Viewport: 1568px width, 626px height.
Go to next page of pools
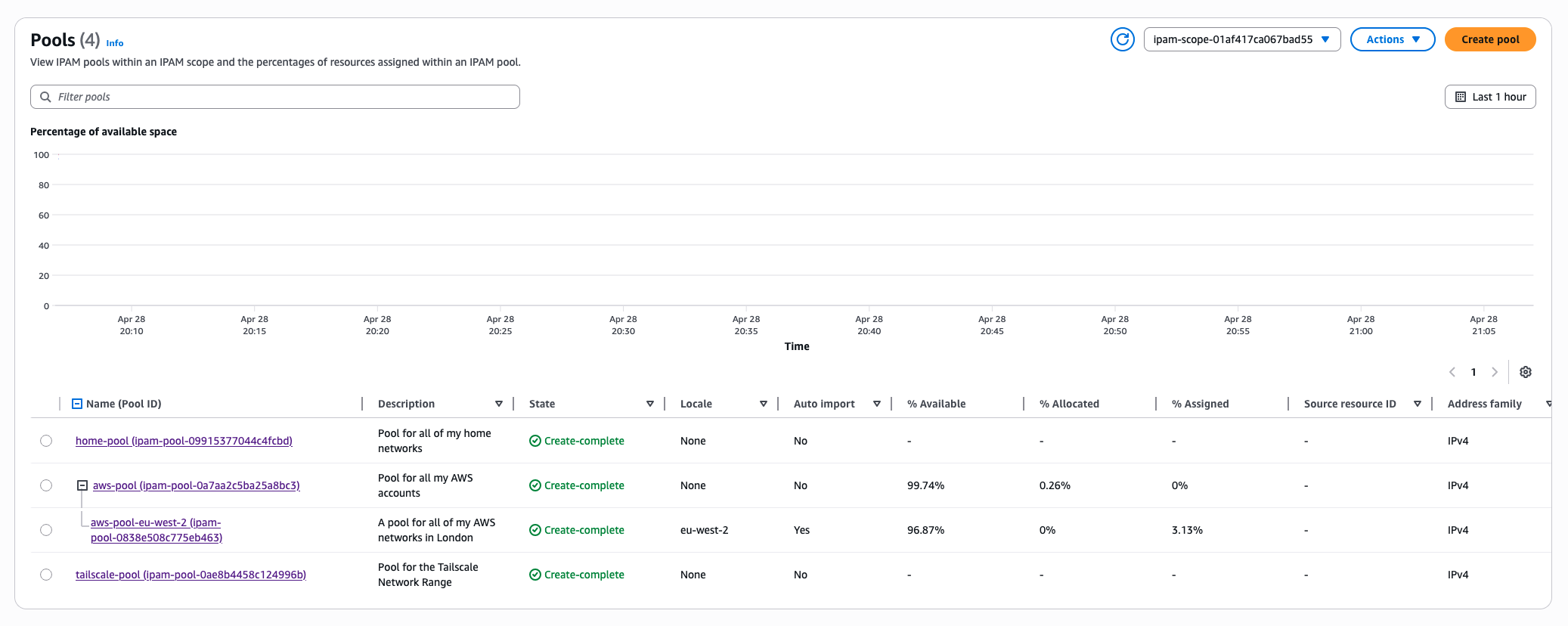[x=1494, y=372]
